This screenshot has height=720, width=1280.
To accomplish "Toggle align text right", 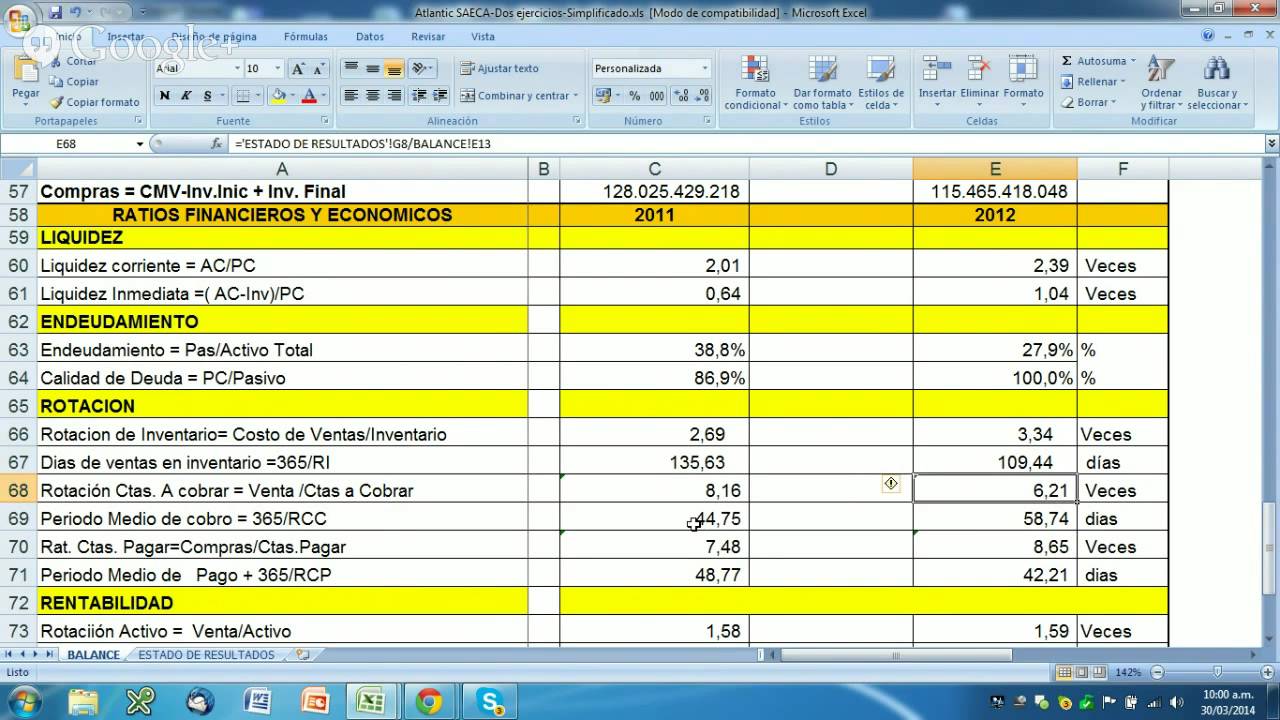I will coord(394,96).
